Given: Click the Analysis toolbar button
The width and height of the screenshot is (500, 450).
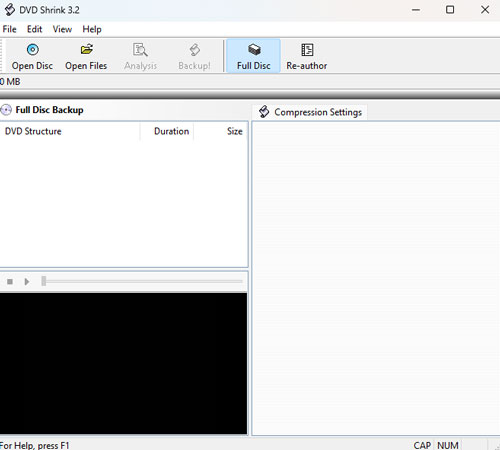Looking at the screenshot, I should (x=140, y=56).
